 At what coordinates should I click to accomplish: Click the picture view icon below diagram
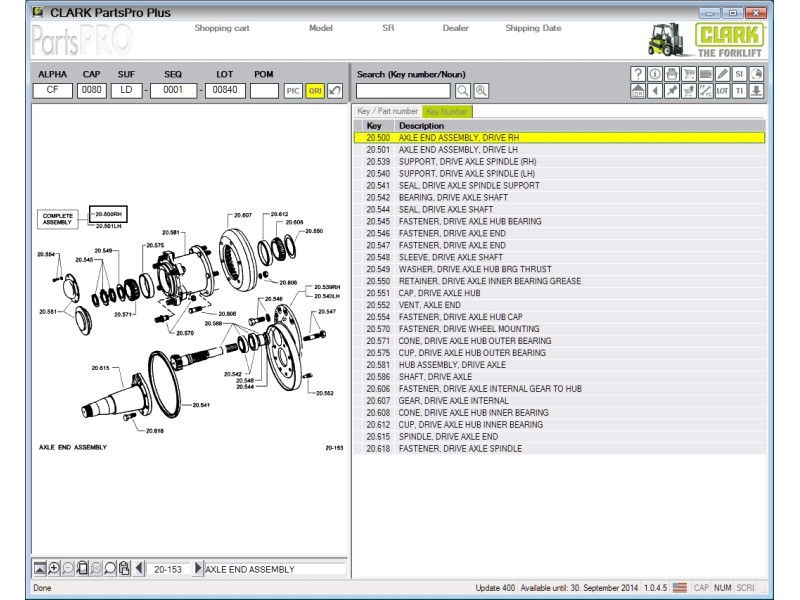[39, 568]
